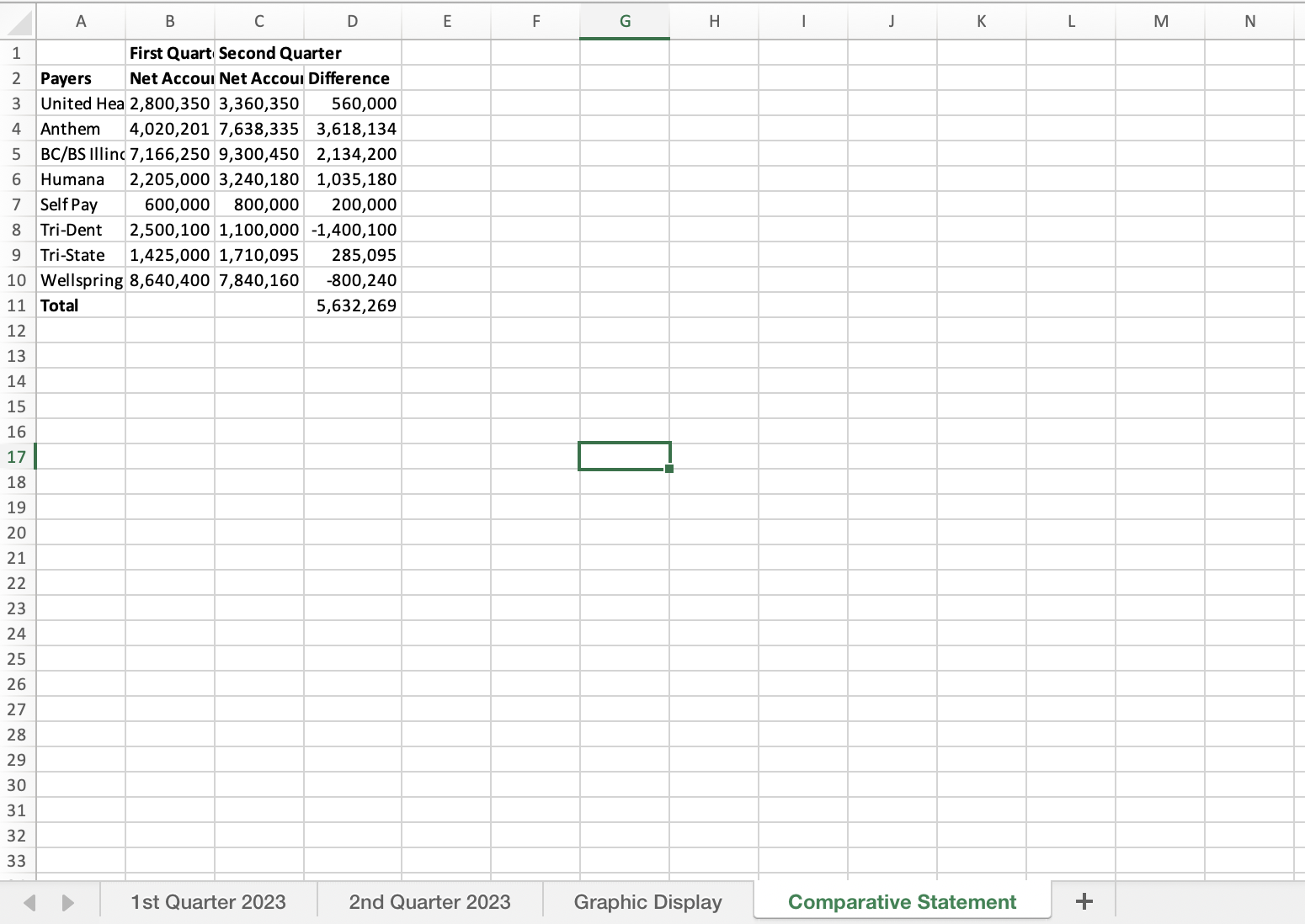Click the cell containing Anthem
The width and height of the screenshot is (1305, 924).
80,128
